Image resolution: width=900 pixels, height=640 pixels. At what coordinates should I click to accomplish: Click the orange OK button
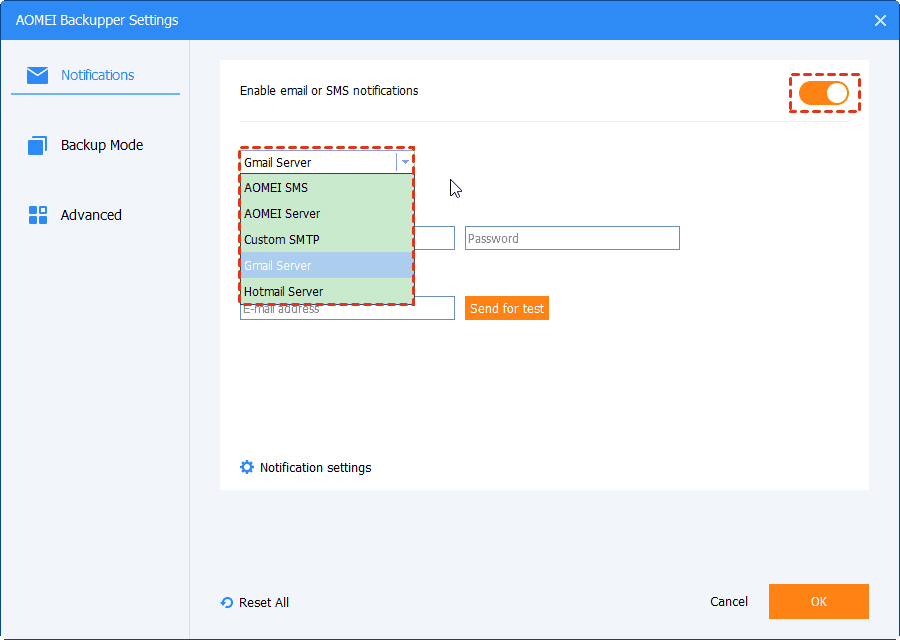coord(818,601)
